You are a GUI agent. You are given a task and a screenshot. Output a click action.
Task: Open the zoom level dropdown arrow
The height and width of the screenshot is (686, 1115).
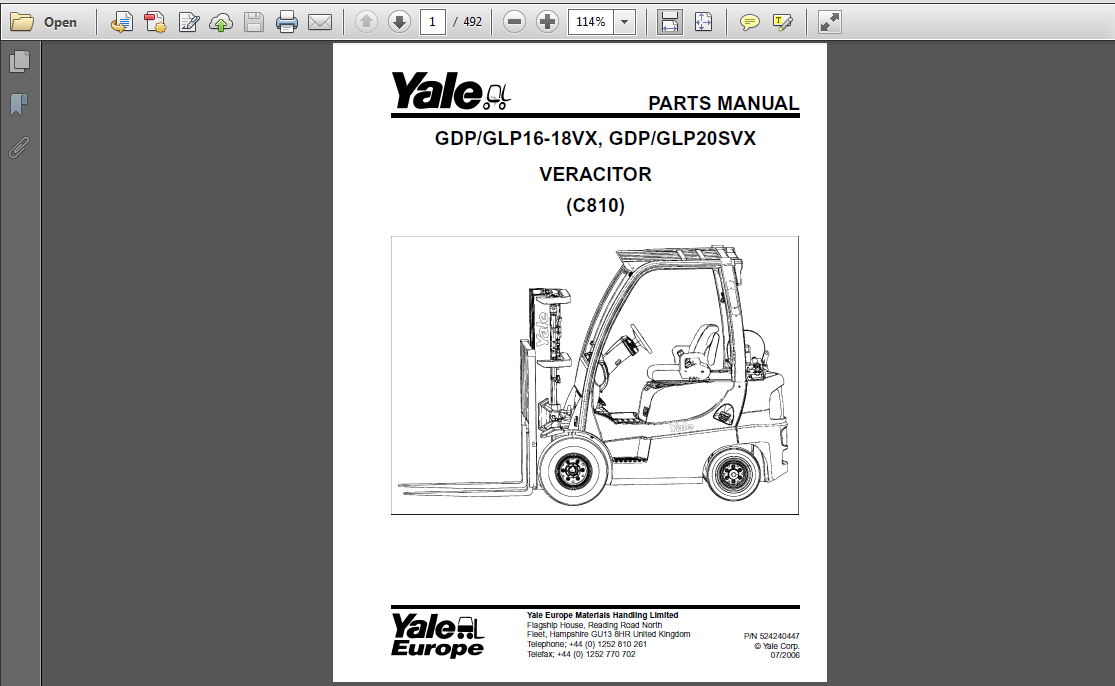[624, 22]
